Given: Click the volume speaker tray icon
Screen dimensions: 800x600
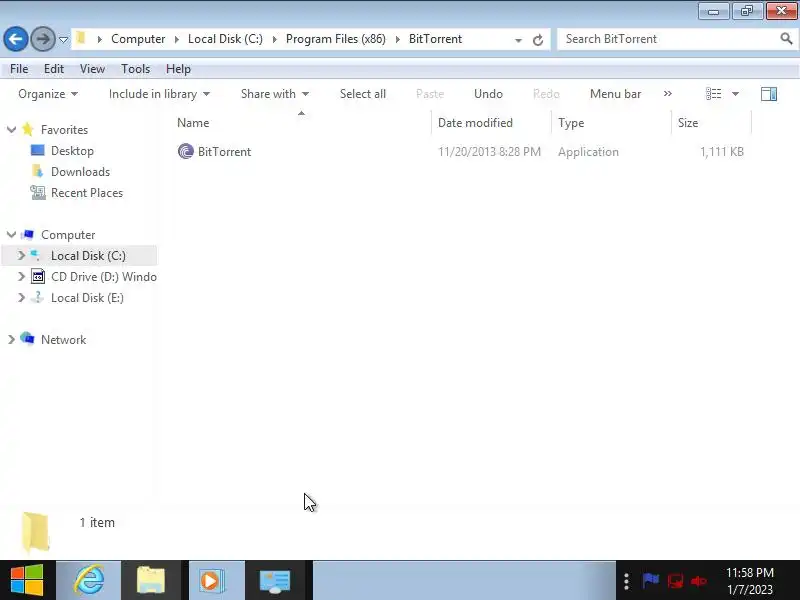Looking at the screenshot, I should 698,581.
